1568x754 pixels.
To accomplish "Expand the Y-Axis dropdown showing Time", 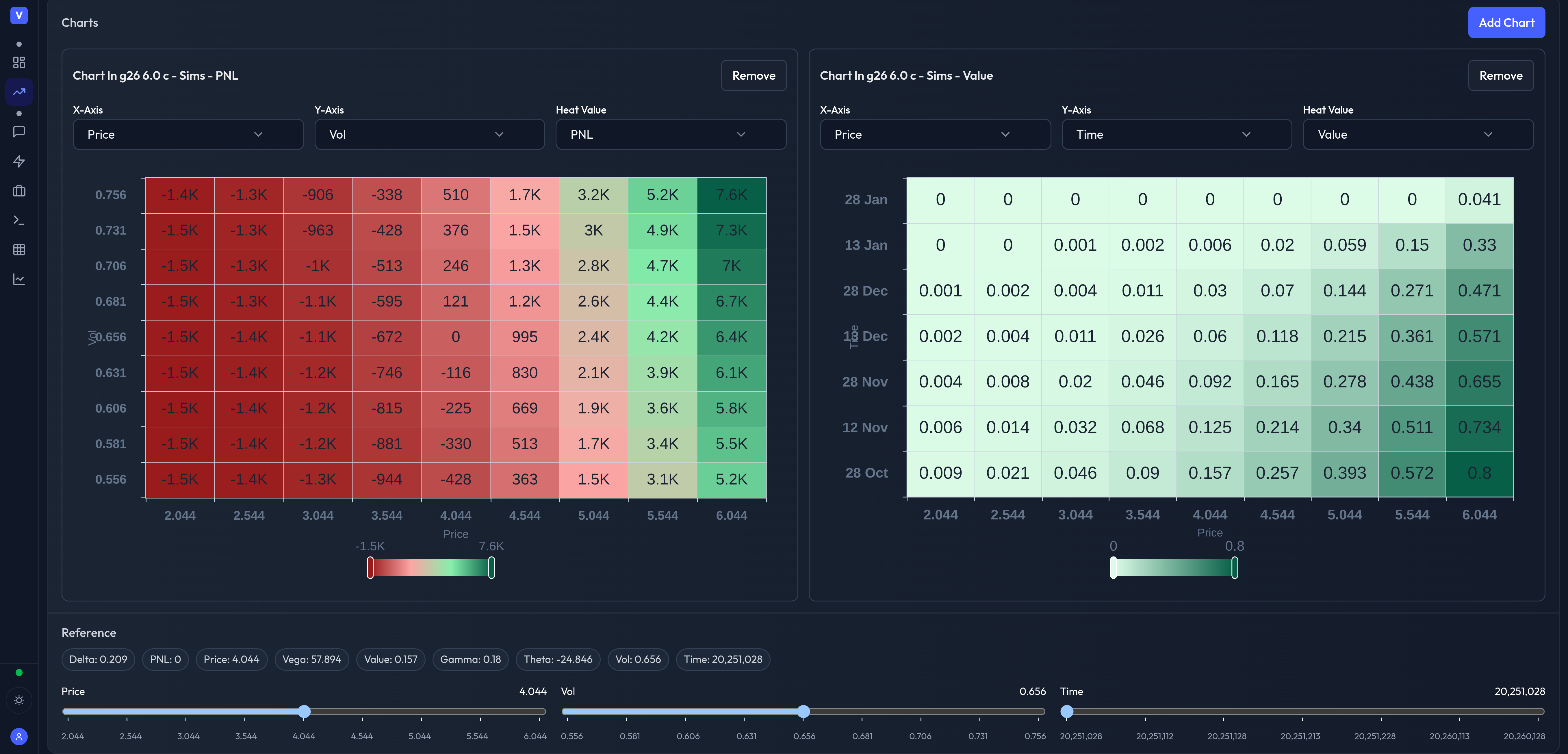I will (x=1175, y=134).
